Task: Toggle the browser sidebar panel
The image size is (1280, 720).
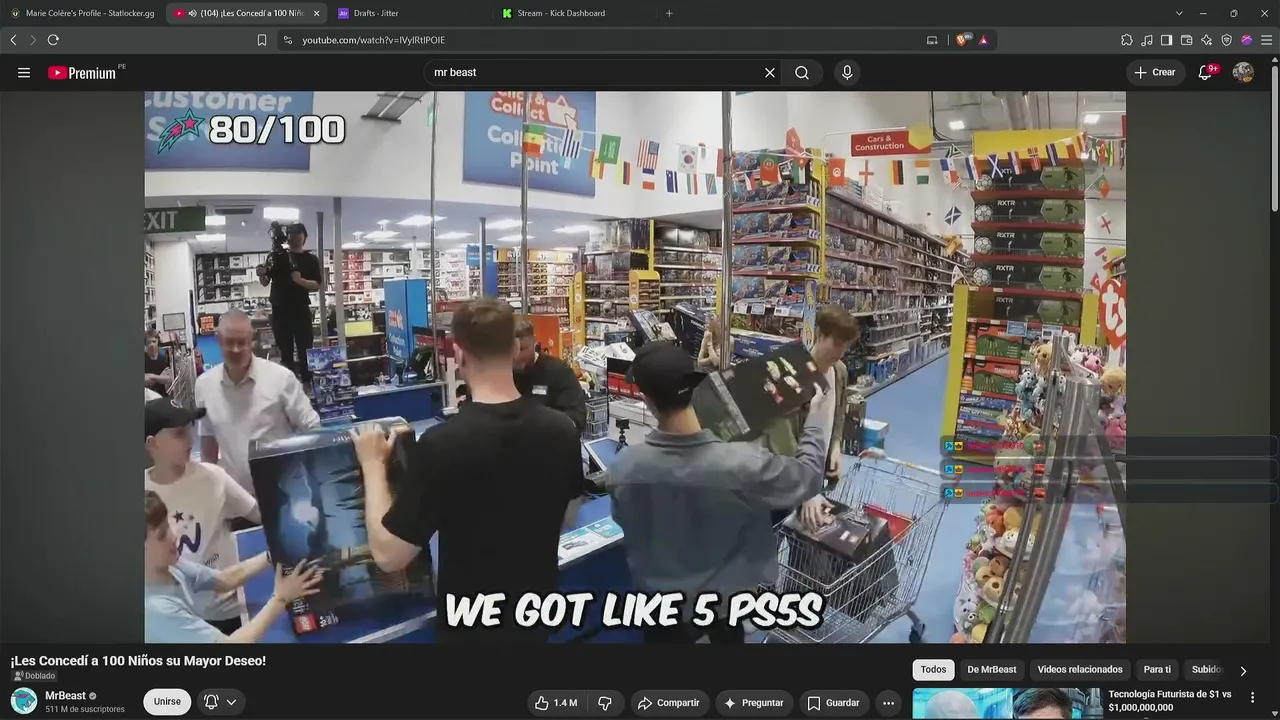Action: point(1166,40)
